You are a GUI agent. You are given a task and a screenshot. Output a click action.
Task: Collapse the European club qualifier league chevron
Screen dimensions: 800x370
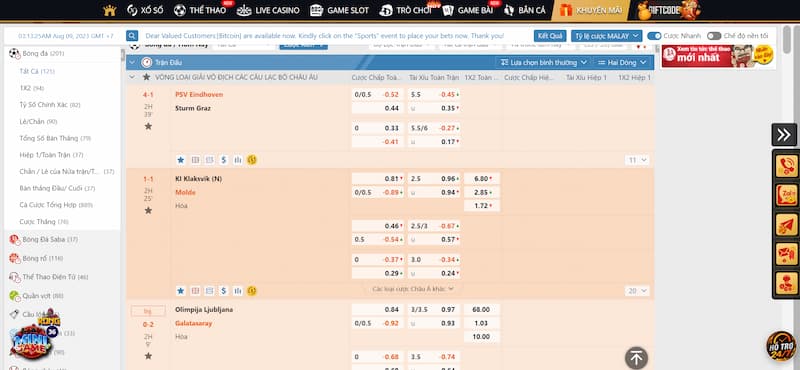[133, 77]
